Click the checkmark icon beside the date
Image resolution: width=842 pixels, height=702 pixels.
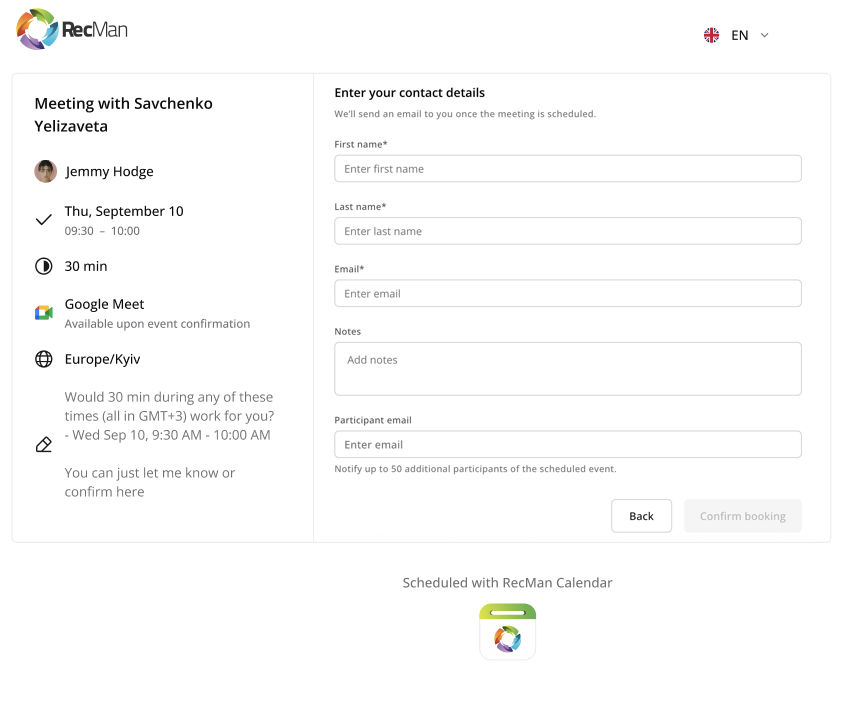point(44,220)
